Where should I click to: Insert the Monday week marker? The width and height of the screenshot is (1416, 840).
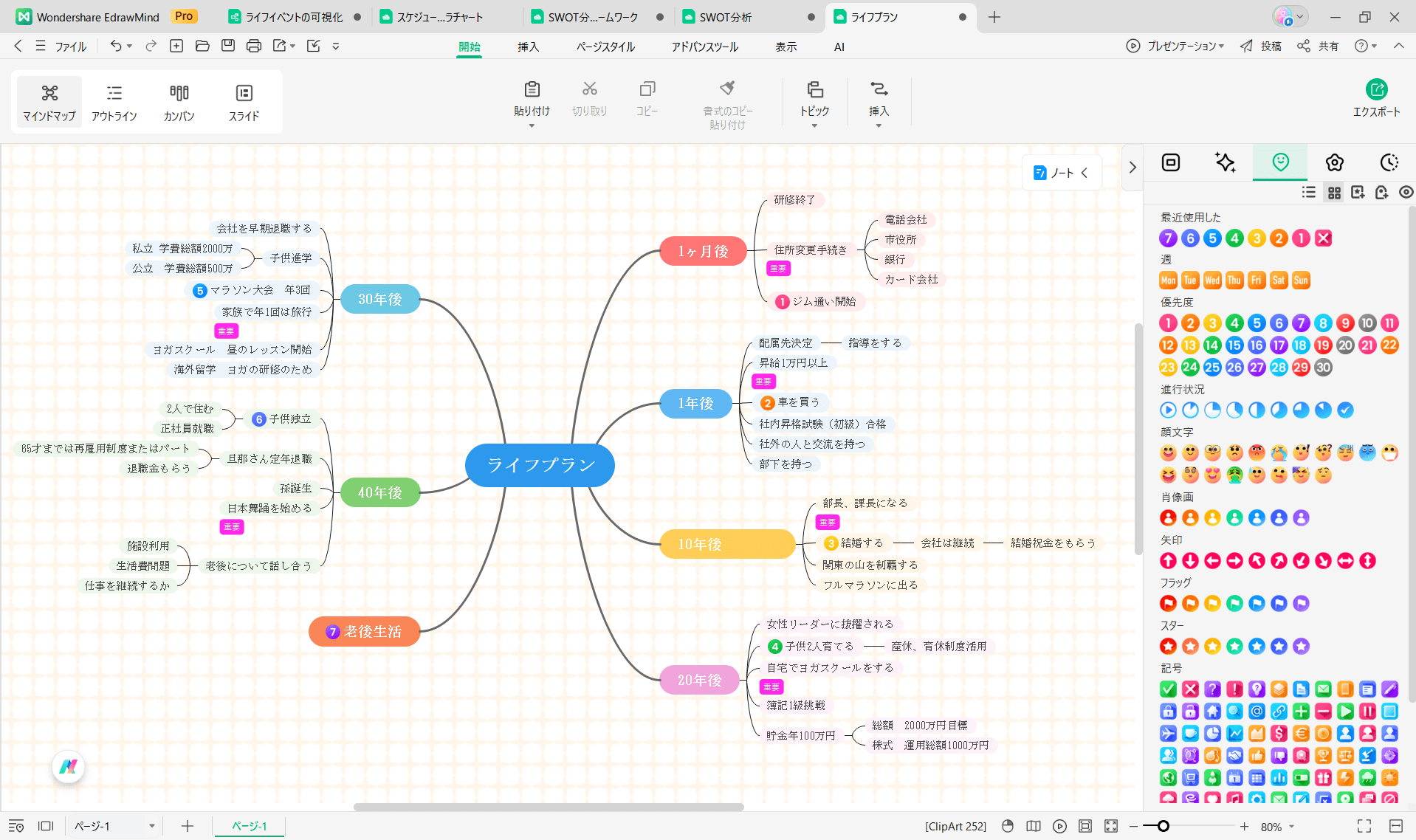pyautogui.click(x=1168, y=280)
